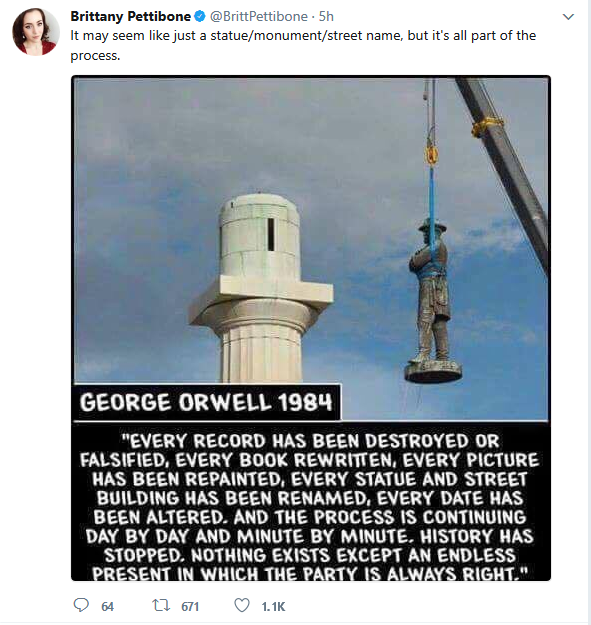
Task: Click the Brittany Pettibone display name
Action: 131,16
